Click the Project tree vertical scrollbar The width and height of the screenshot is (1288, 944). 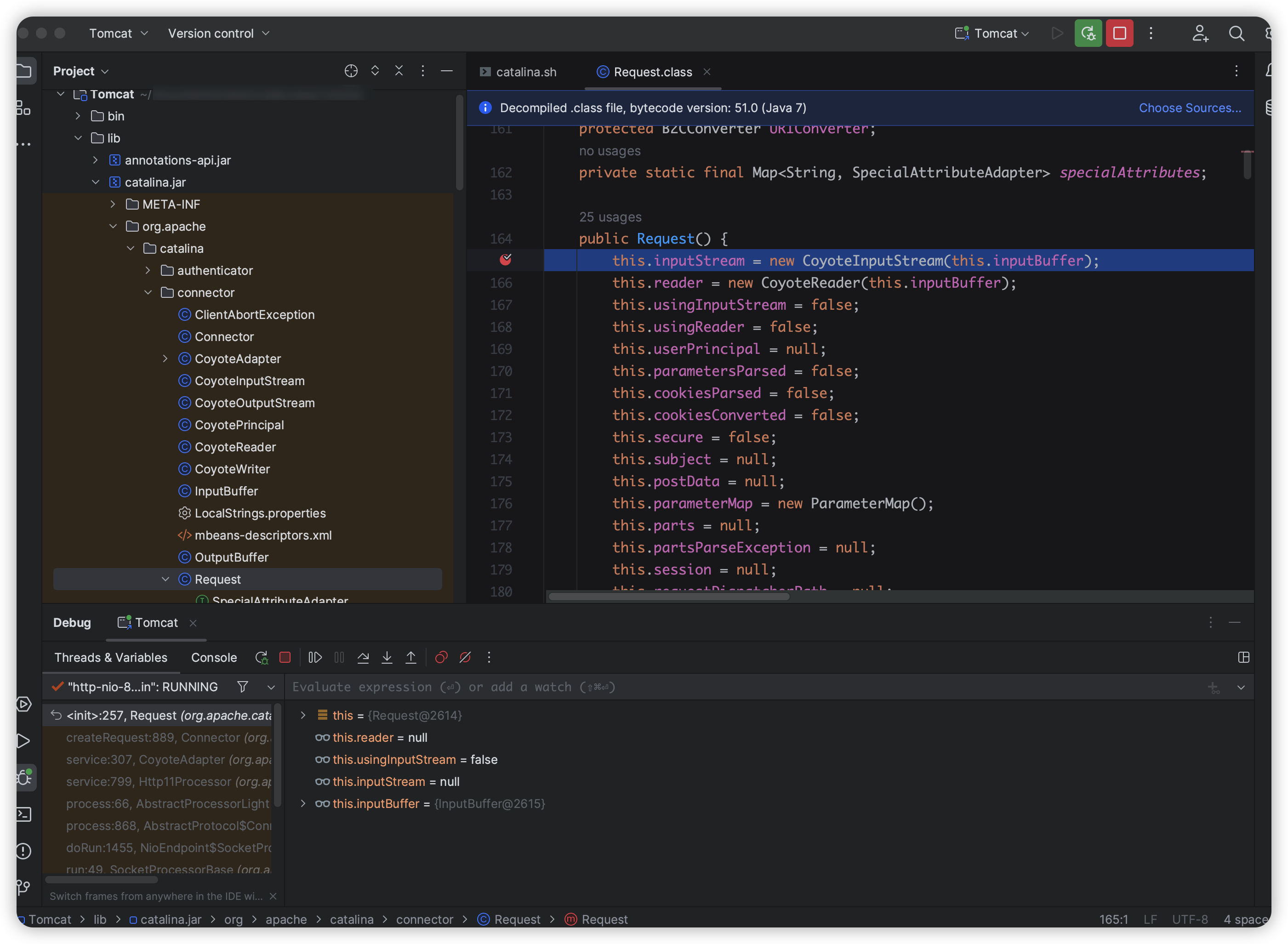[x=459, y=142]
